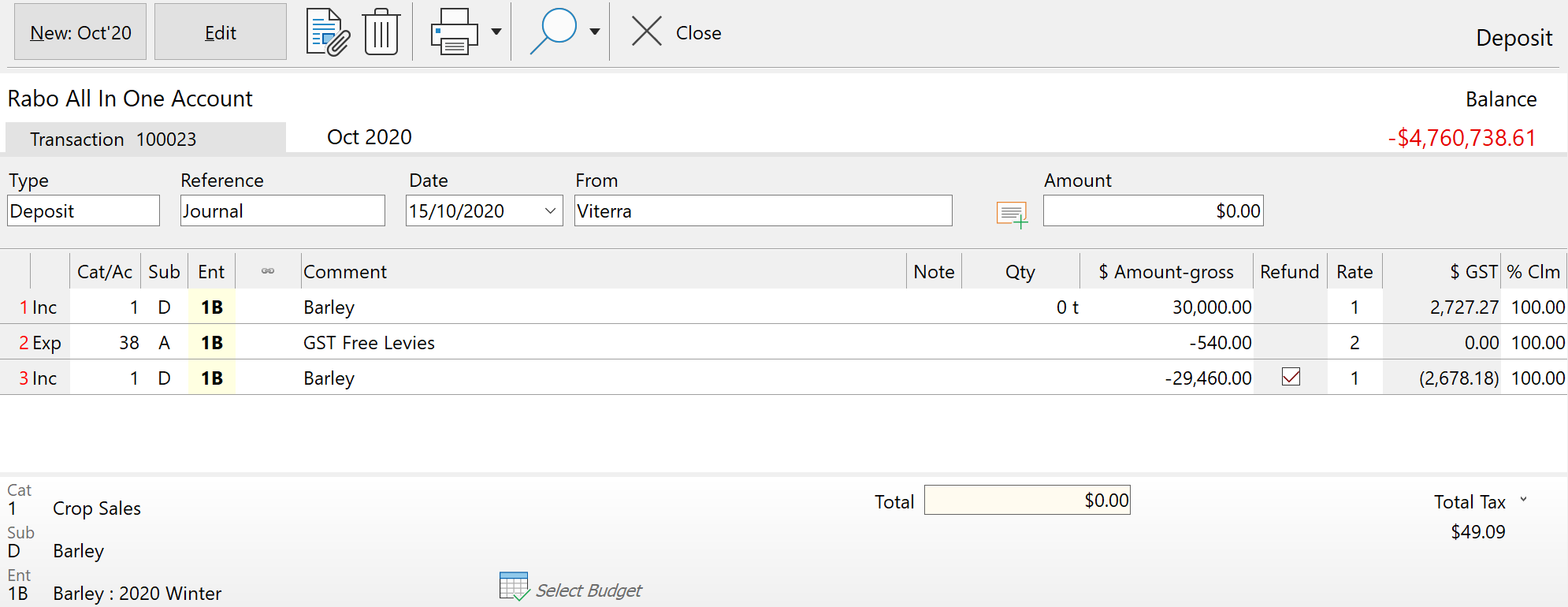Click the add note icon beside Amount
The height and width of the screenshot is (607, 1568).
(x=1012, y=214)
